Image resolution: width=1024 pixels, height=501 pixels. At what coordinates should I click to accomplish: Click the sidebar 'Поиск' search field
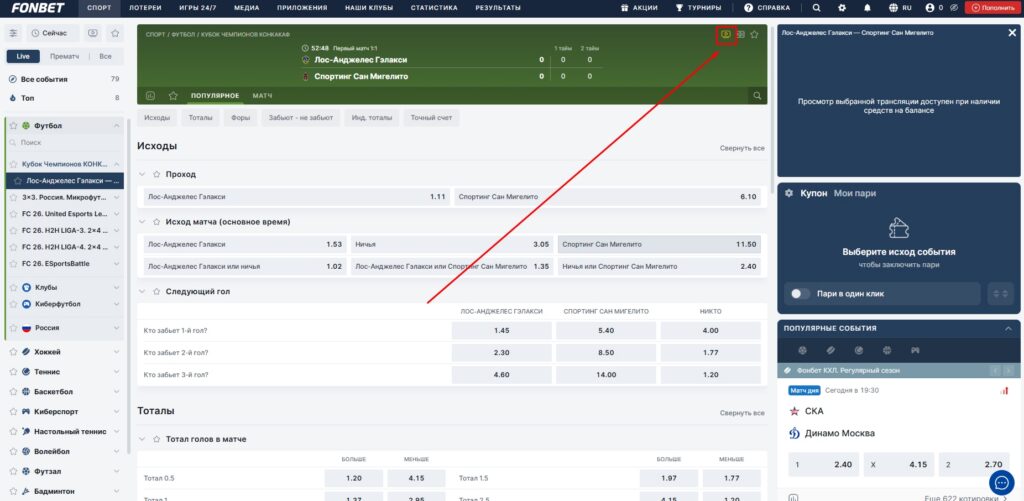(65, 143)
